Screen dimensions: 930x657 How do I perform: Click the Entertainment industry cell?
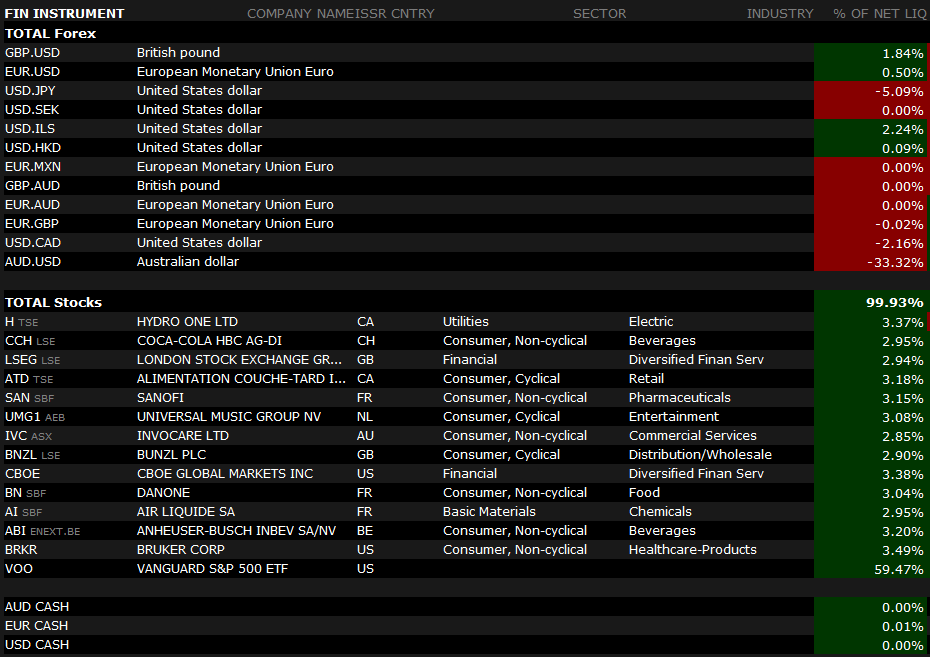pyautogui.click(x=674, y=417)
